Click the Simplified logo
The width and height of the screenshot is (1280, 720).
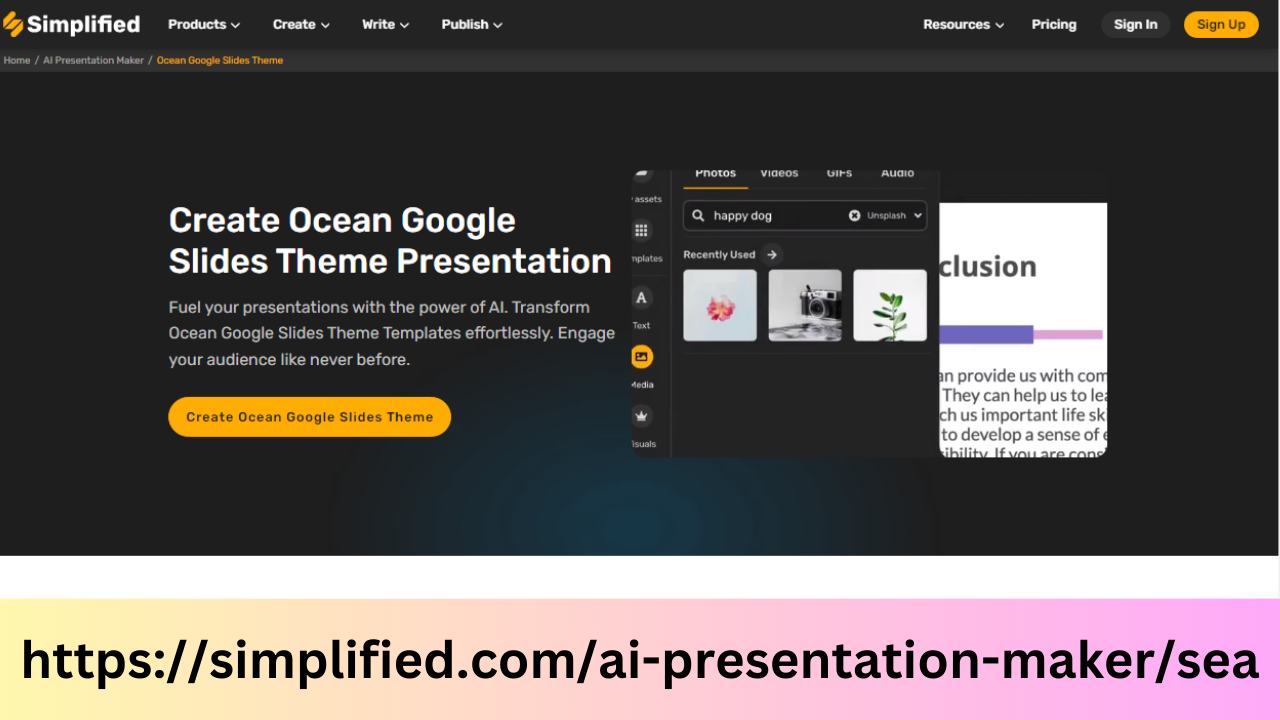pyautogui.click(x=72, y=24)
